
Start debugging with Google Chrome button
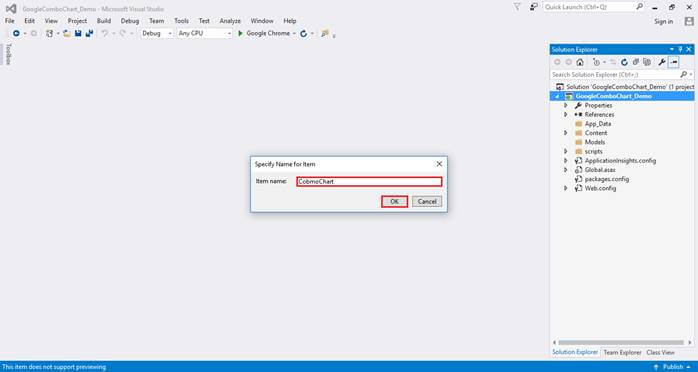click(264, 33)
